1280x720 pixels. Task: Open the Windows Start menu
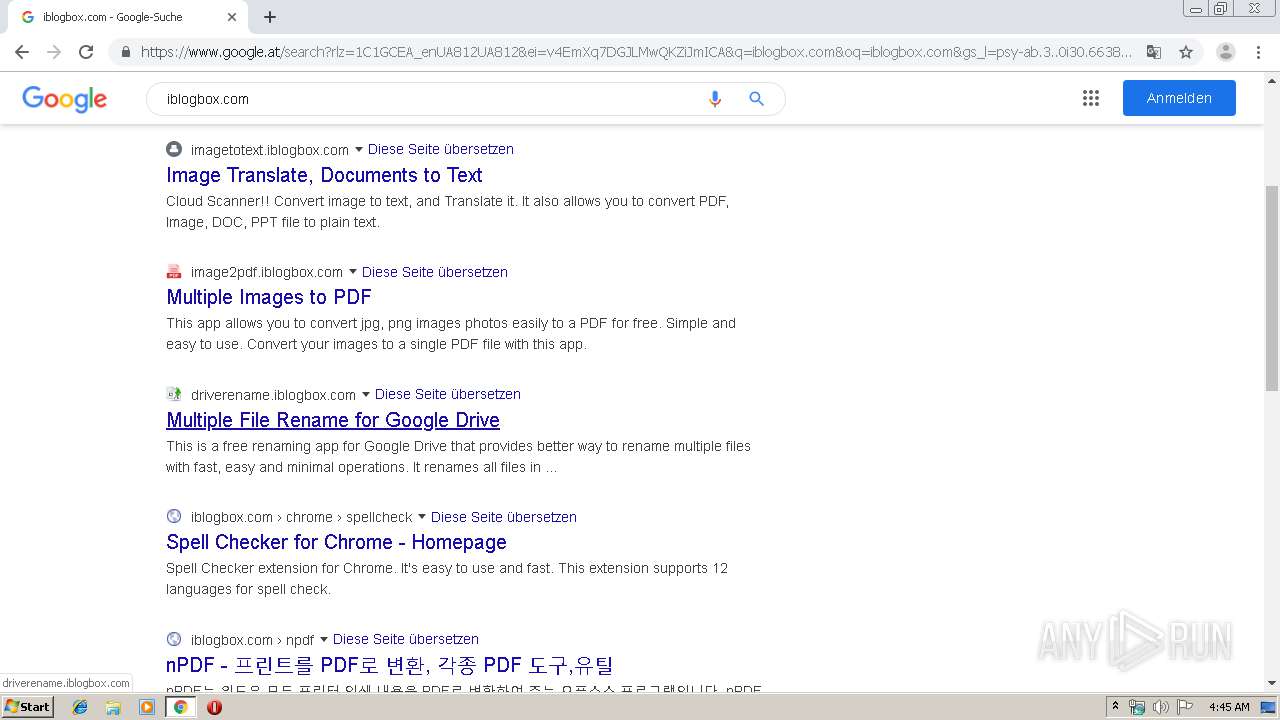pyautogui.click(x=27, y=707)
